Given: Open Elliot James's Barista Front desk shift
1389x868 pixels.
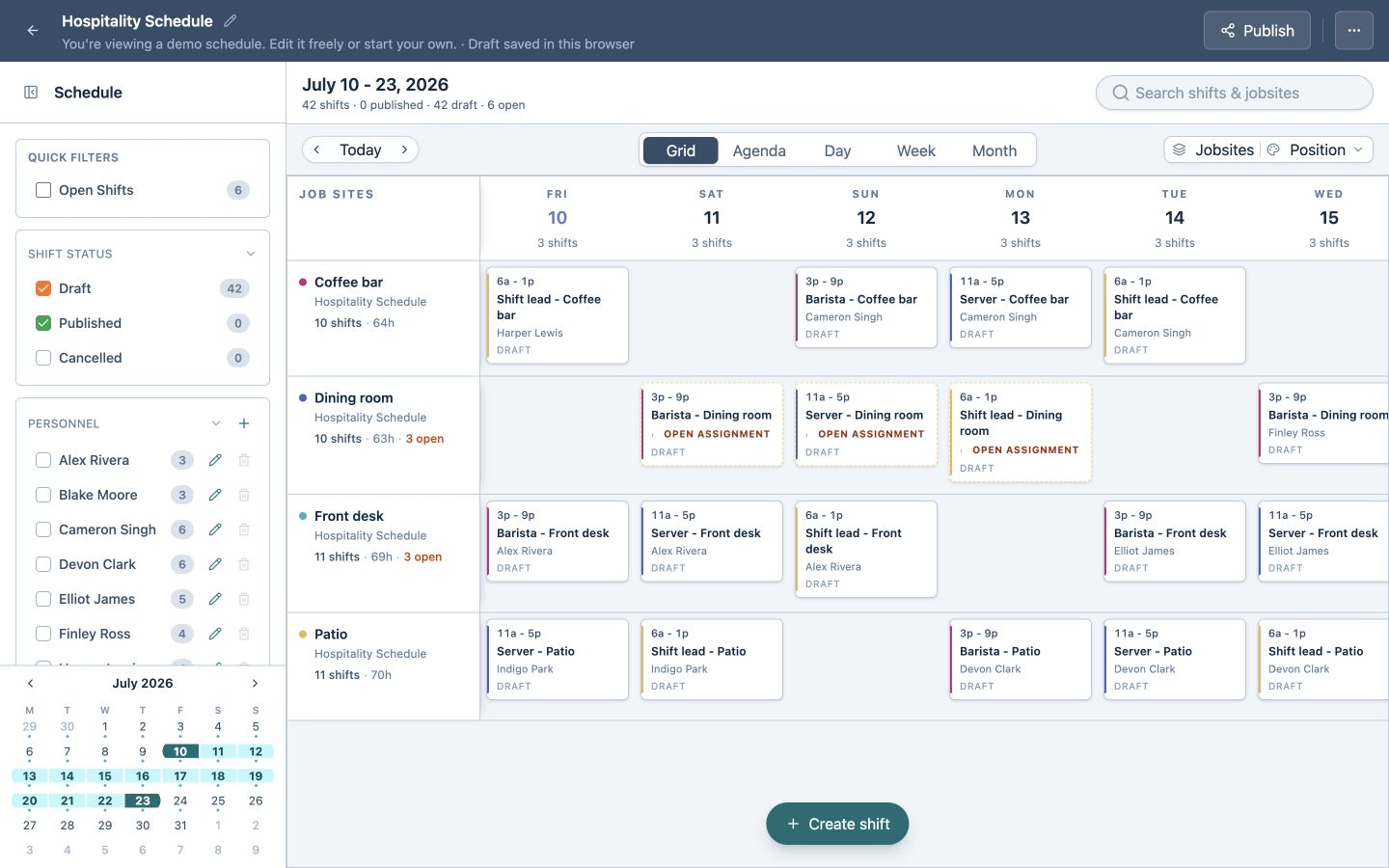Looking at the screenshot, I should coord(1175,541).
